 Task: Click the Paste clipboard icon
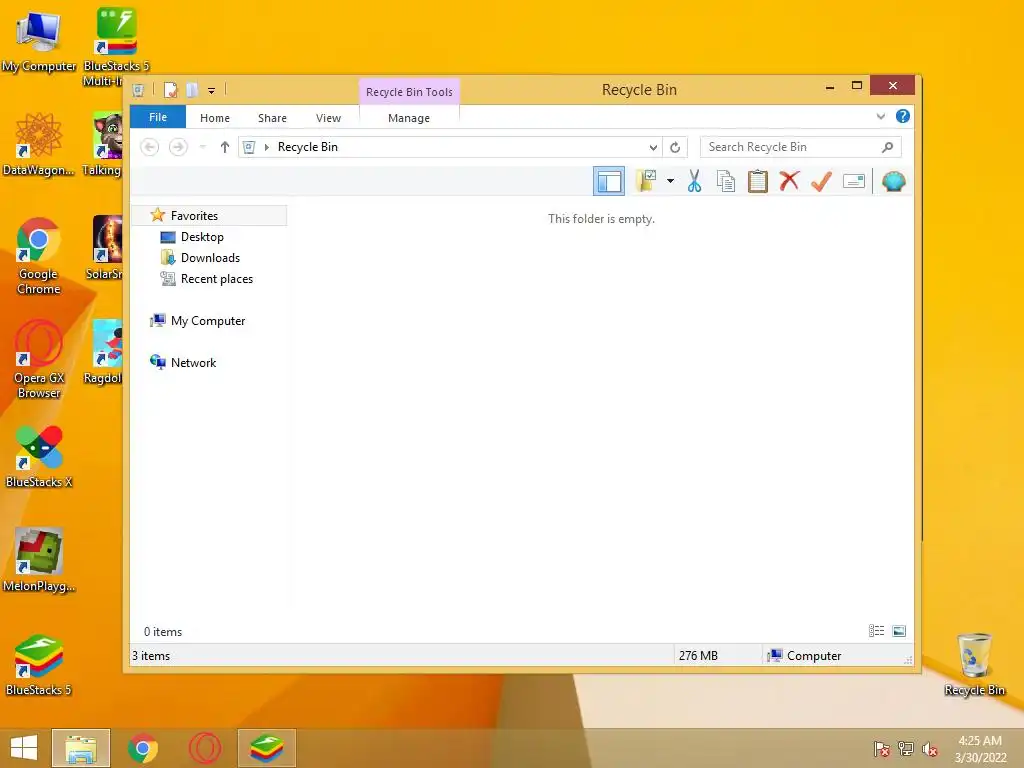[758, 181]
